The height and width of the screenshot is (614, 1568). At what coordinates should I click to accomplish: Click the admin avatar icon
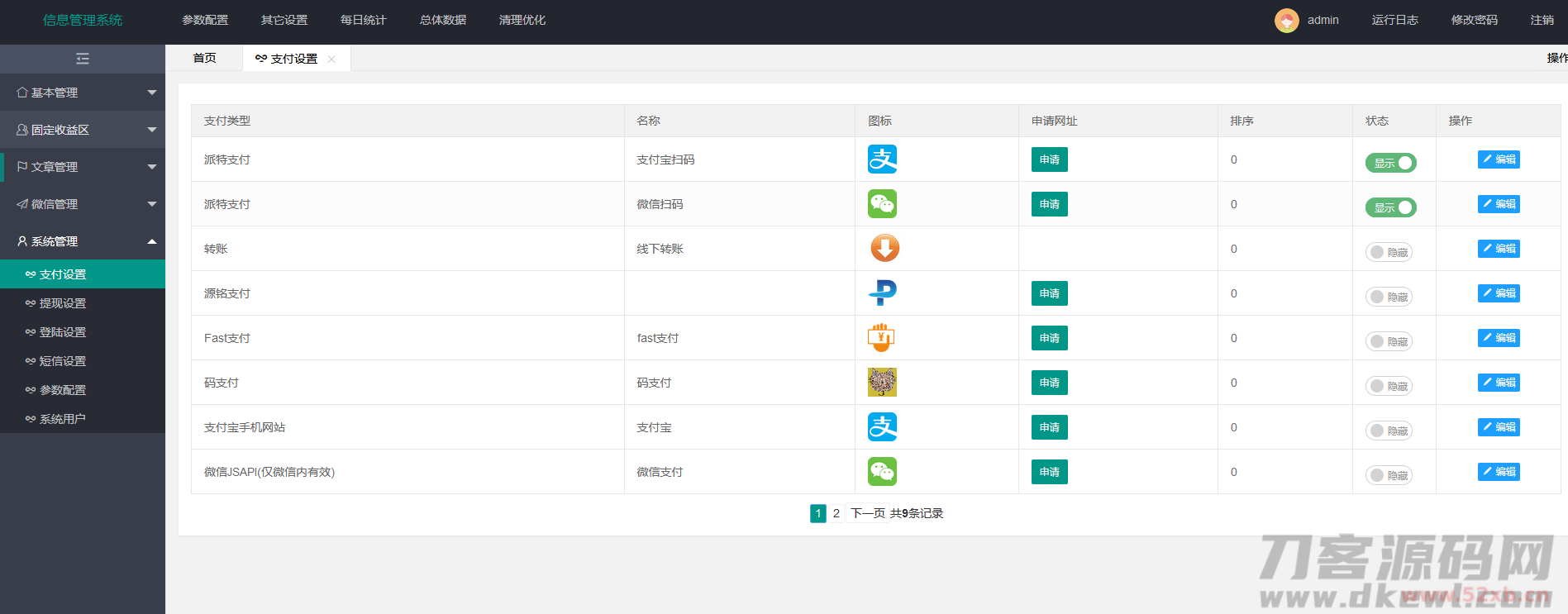pos(1286,21)
